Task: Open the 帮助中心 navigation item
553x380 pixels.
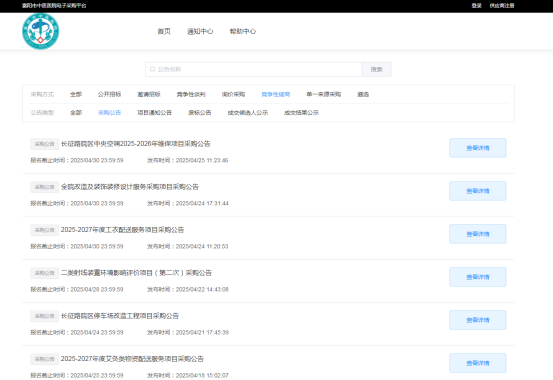Action: coord(243,31)
